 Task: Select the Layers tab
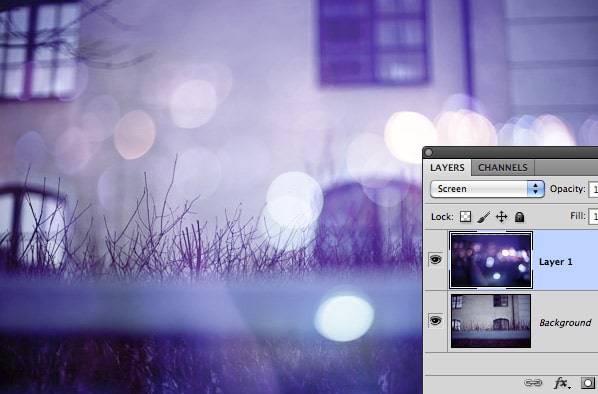coord(447,167)
